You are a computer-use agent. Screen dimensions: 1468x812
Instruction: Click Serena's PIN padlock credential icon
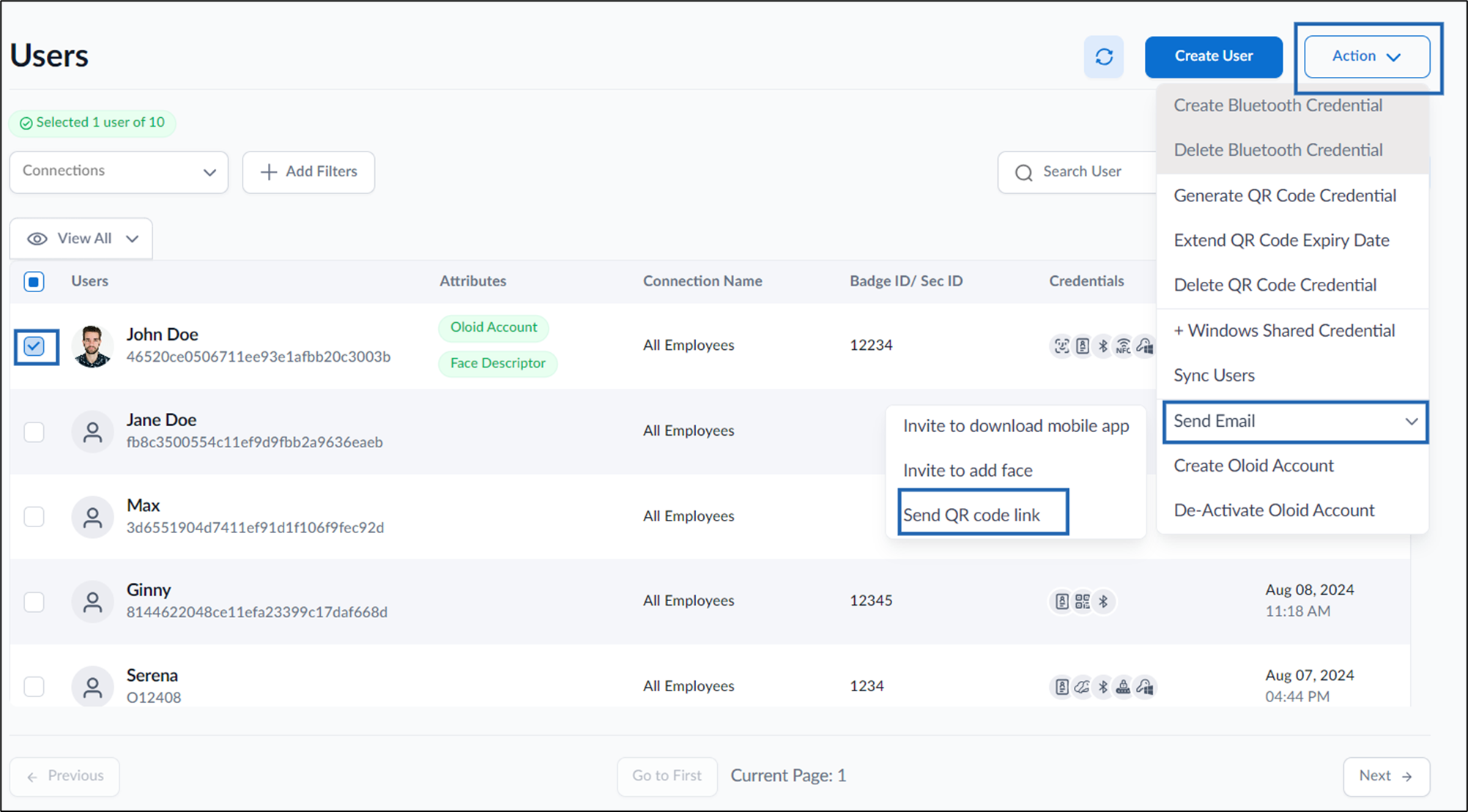point(1123,687)
